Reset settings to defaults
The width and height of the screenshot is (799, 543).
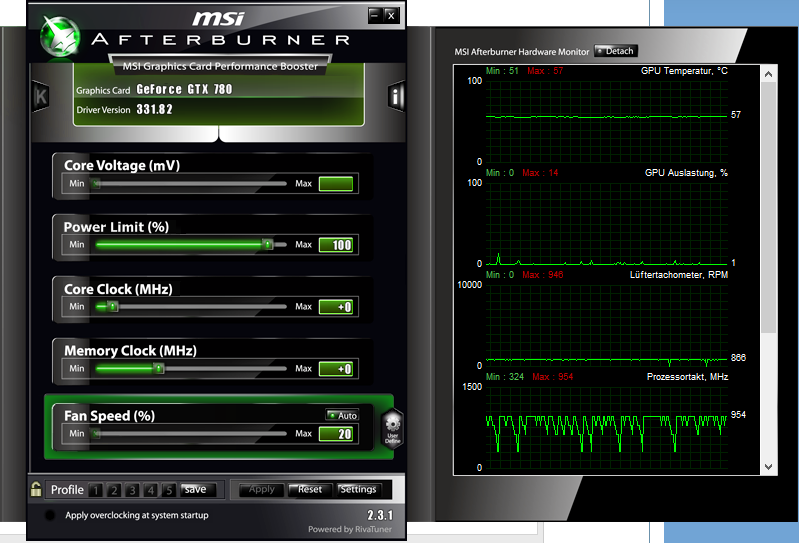[310, 490]
